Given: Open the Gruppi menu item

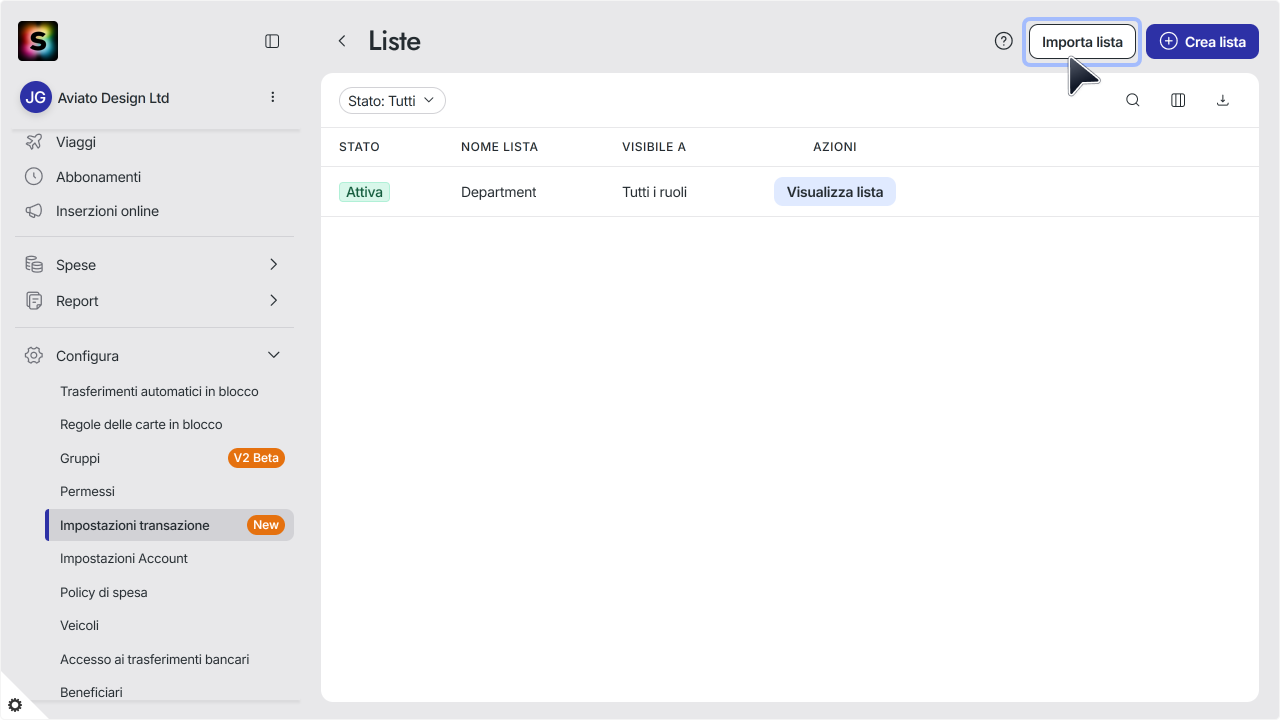Looking at the screenshot, I should click(169, 458).
